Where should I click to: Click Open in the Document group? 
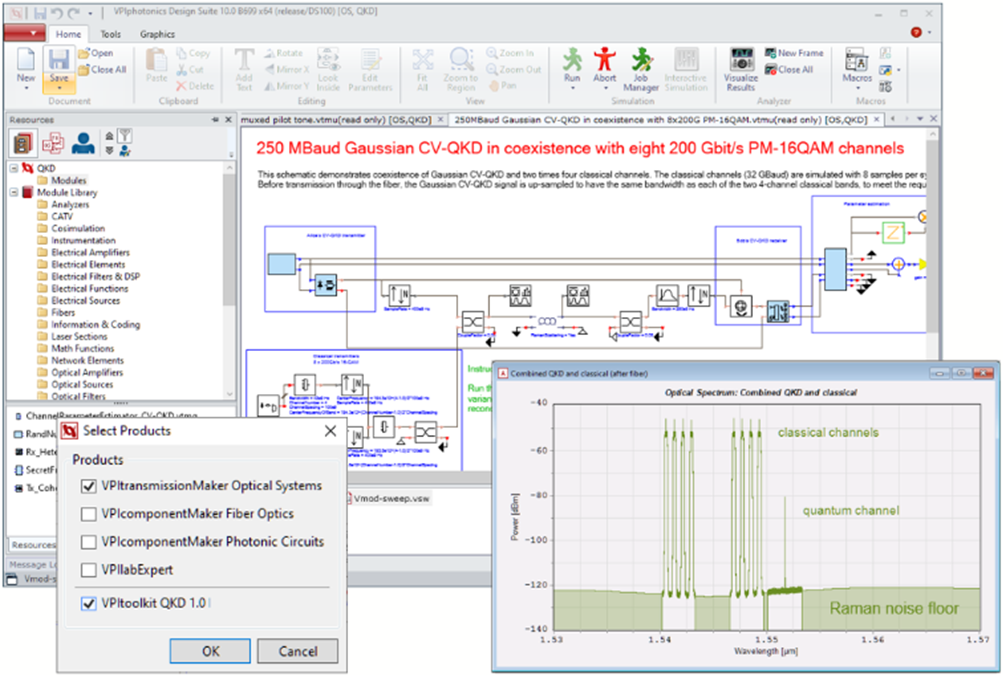95,53
